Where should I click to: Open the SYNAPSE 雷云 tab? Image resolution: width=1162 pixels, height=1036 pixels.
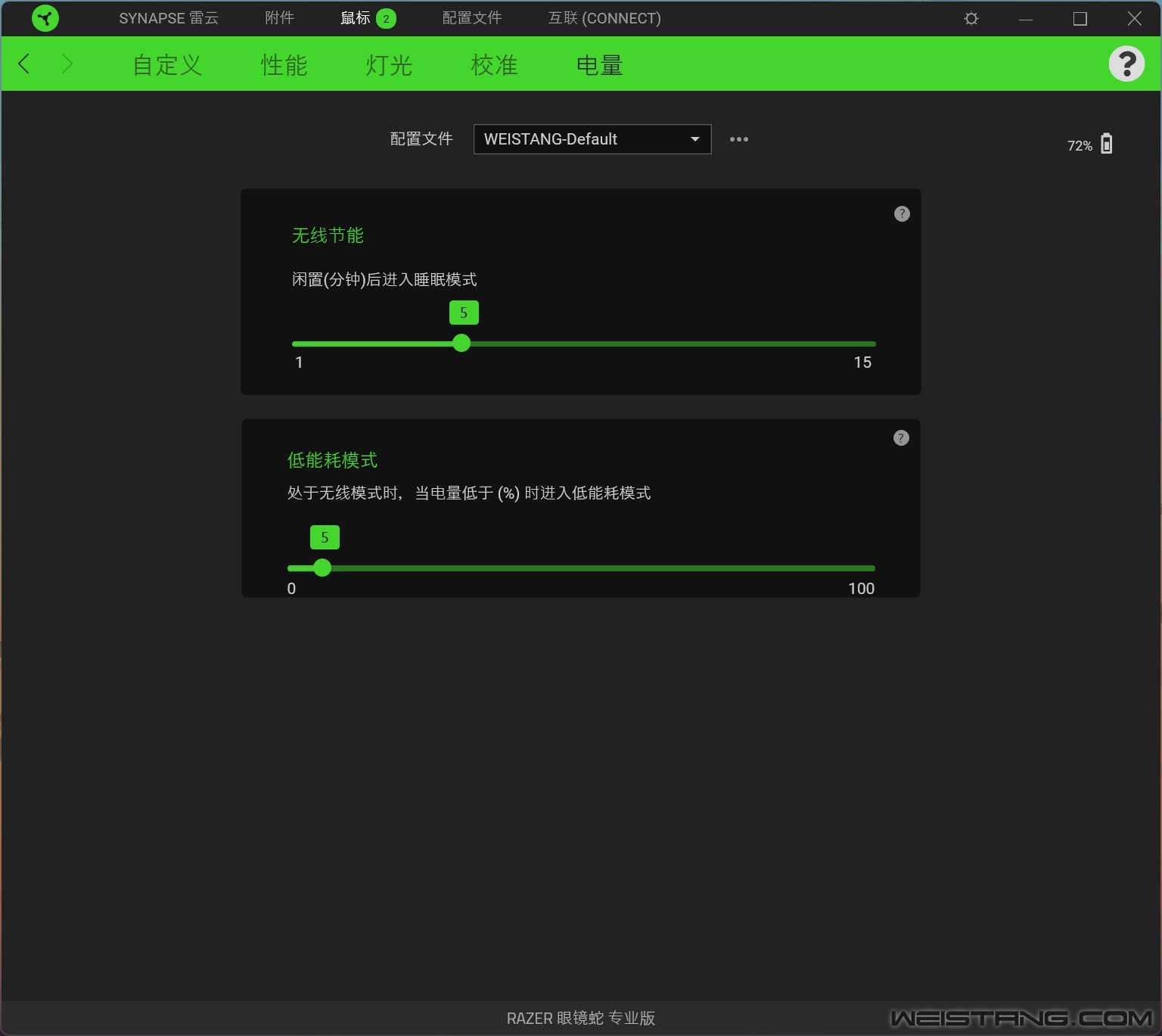[169, 18]
